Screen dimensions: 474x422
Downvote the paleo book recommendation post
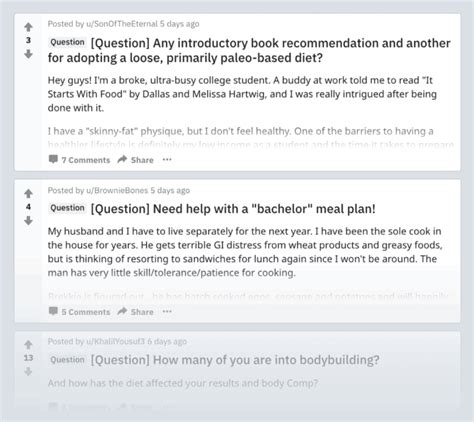pos(28,54)
